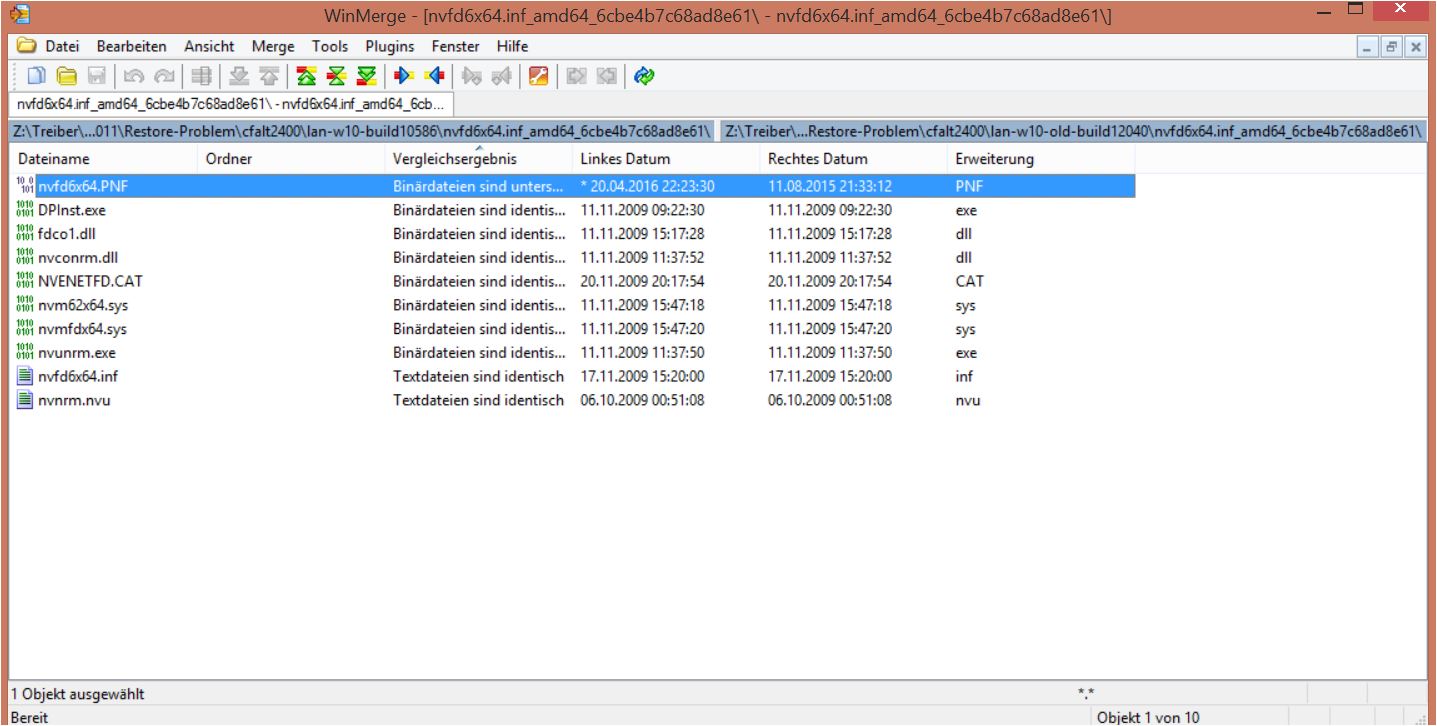Sort by the Linkes Datum column header

pyautogui.click(x=666, y=159)
